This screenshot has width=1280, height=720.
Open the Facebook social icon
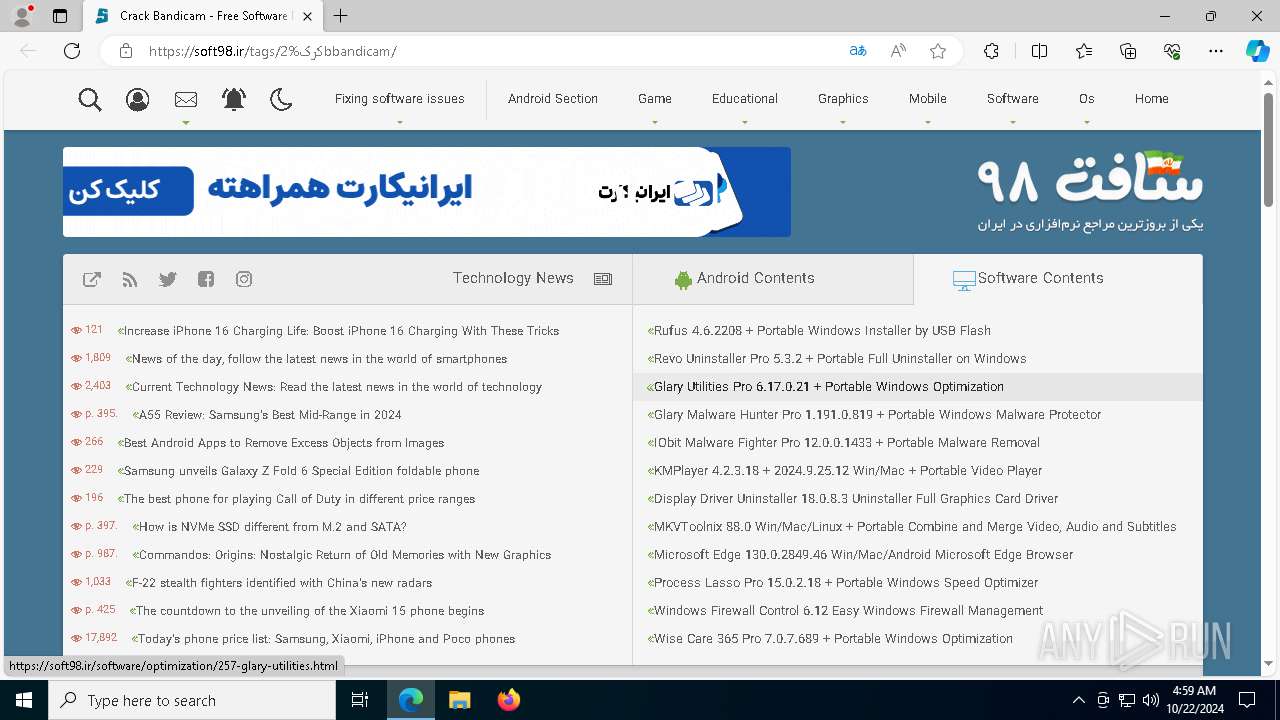(206, 279)
